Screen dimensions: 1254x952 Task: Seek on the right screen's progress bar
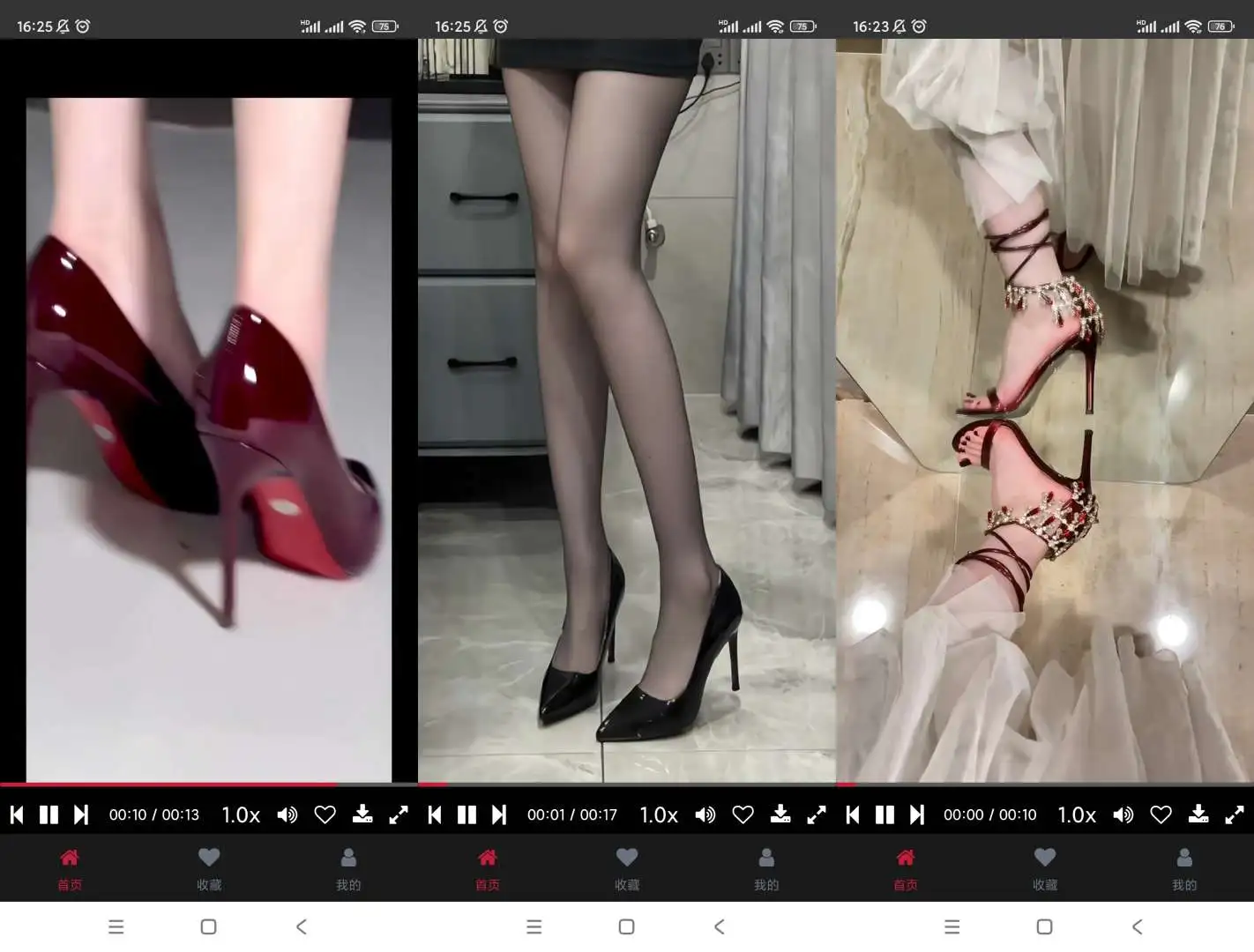(1045, 784)
